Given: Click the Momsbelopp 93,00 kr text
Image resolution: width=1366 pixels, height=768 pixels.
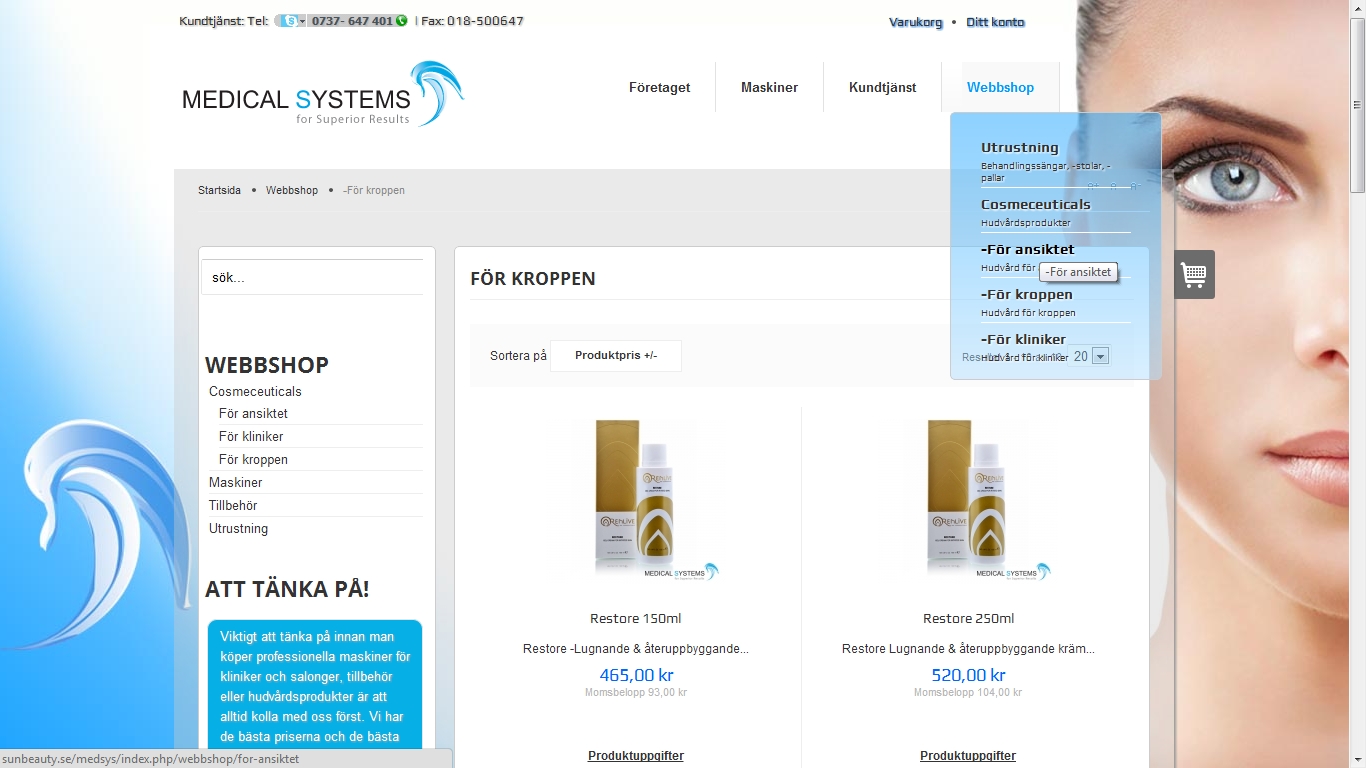Looking at the screenshot, I should click(x=636, y=692).
